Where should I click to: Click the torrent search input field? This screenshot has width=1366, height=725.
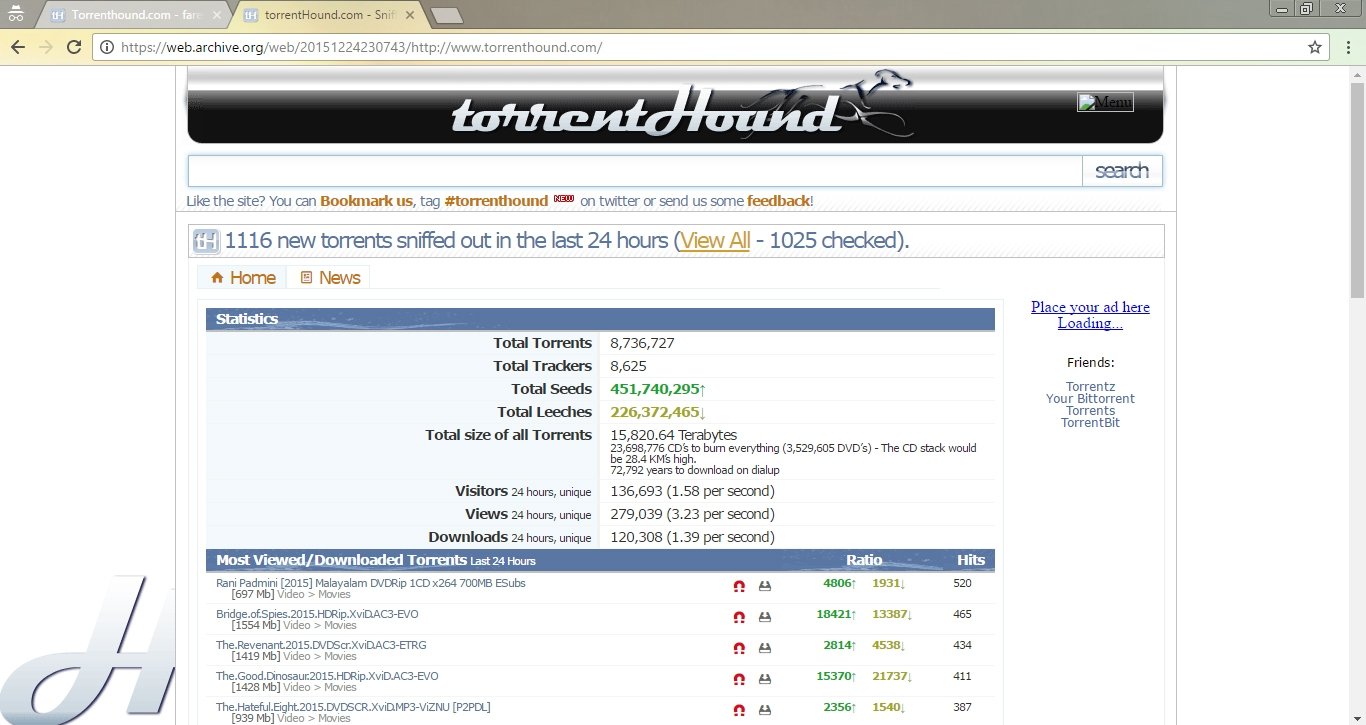635,171
